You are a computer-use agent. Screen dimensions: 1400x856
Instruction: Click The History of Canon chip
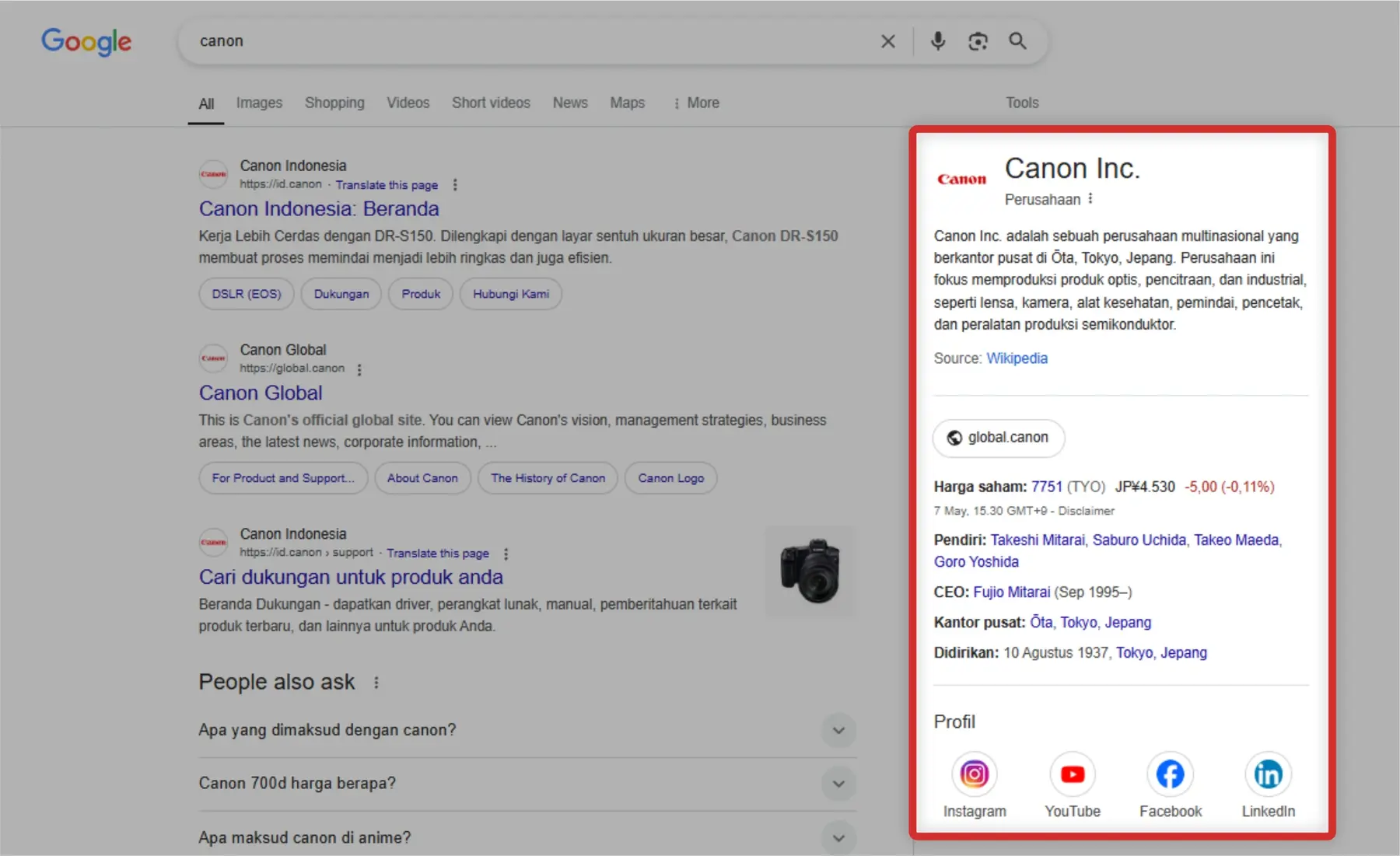point(548,478)
